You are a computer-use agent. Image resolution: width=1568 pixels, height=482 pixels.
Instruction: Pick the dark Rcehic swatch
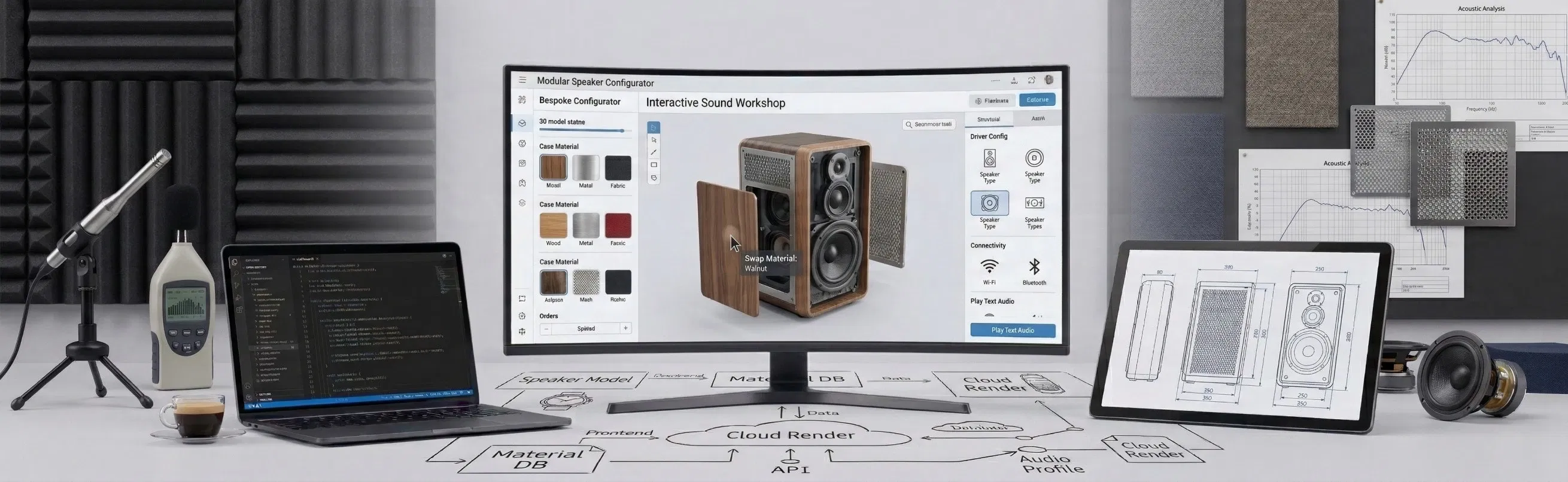point(618,282)
